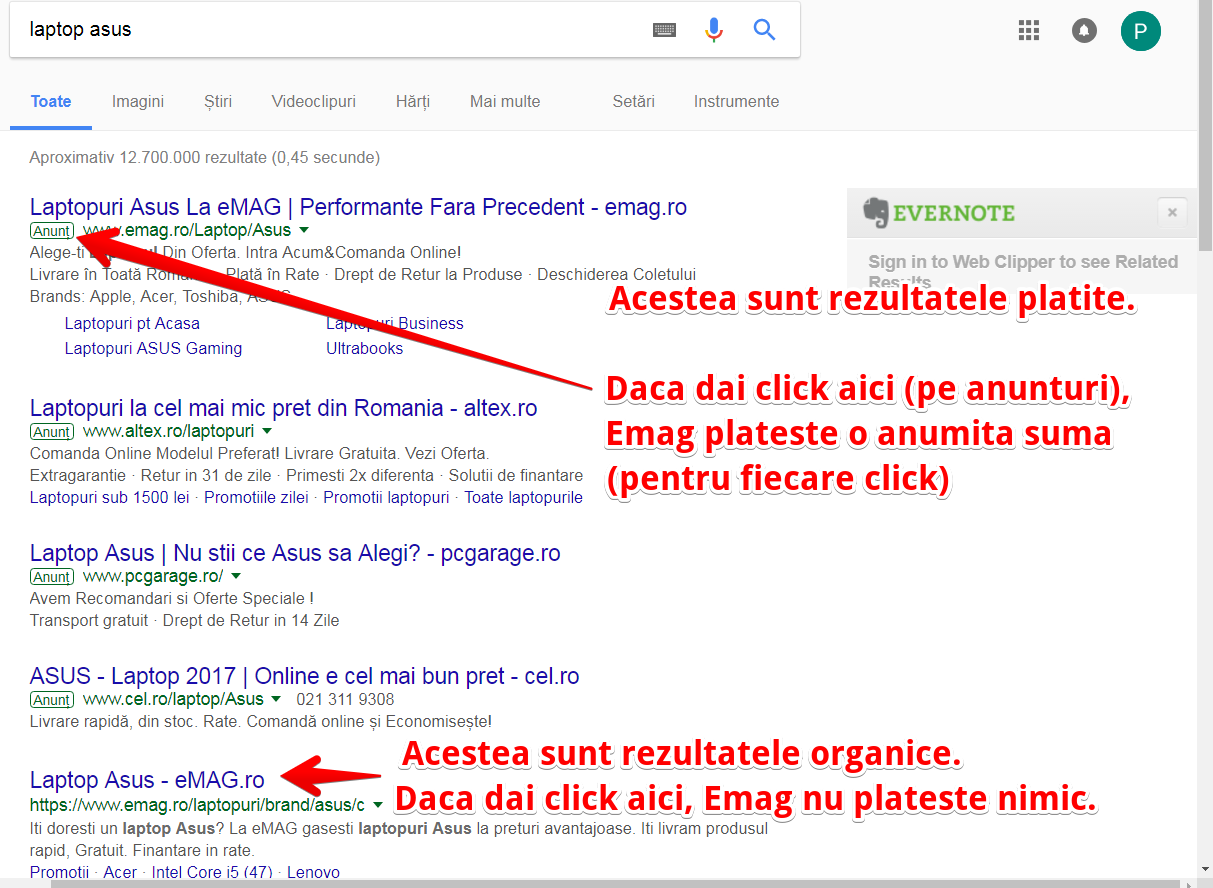Select the Toate tab
This screenshot has height=888, width=1213.
click(x=51, y=102)
